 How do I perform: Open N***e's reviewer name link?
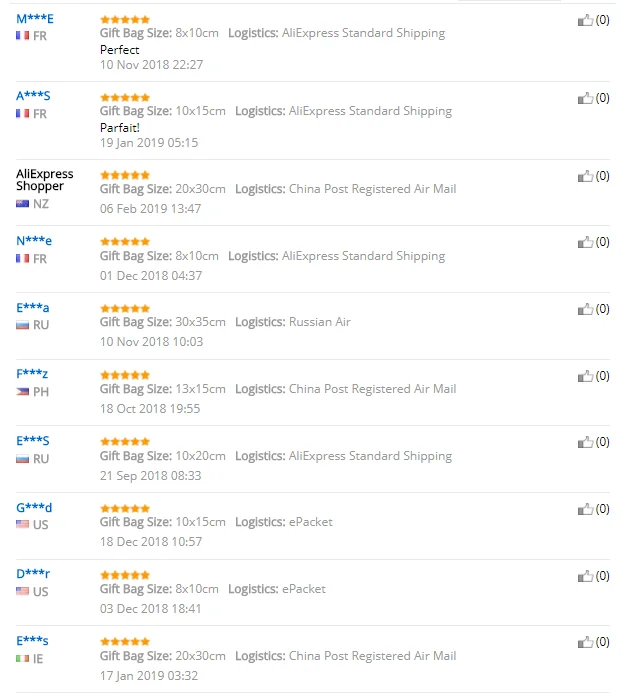click(34, 241)
